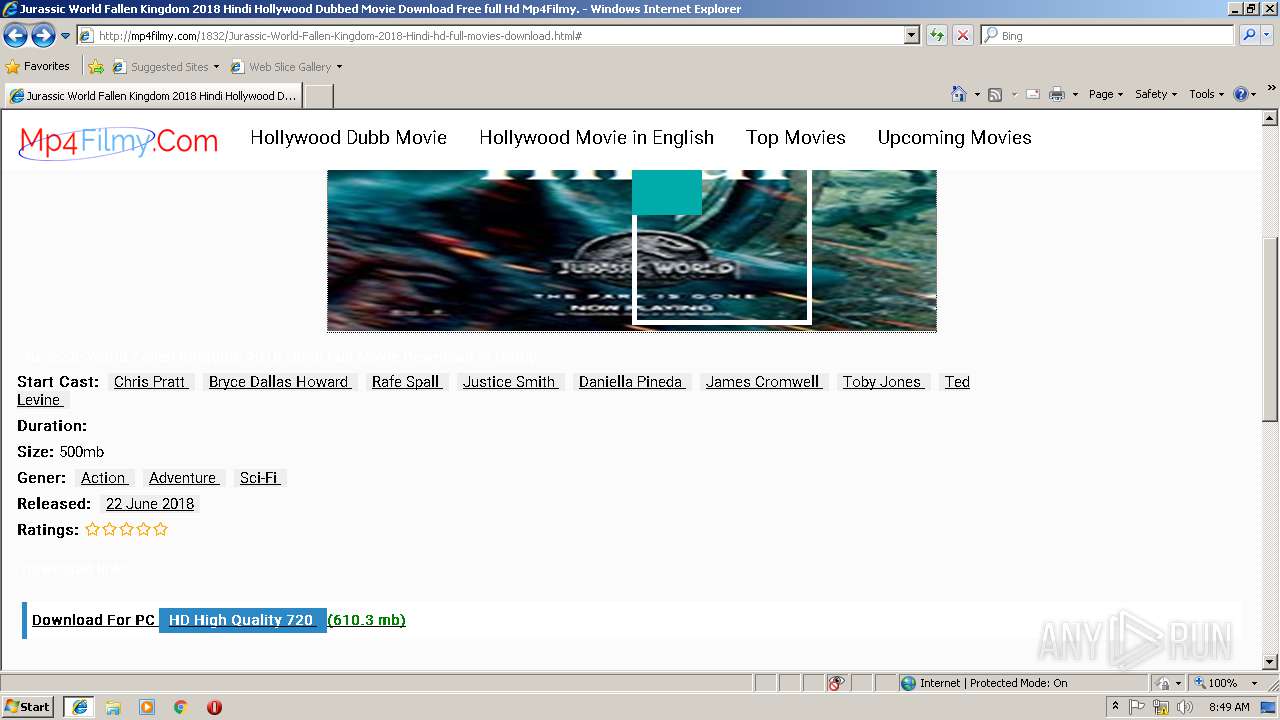1280x720 pixels.
Task: Click the 22 June 2018 release link
Action: pyautogui.click(x=150, y=504)
